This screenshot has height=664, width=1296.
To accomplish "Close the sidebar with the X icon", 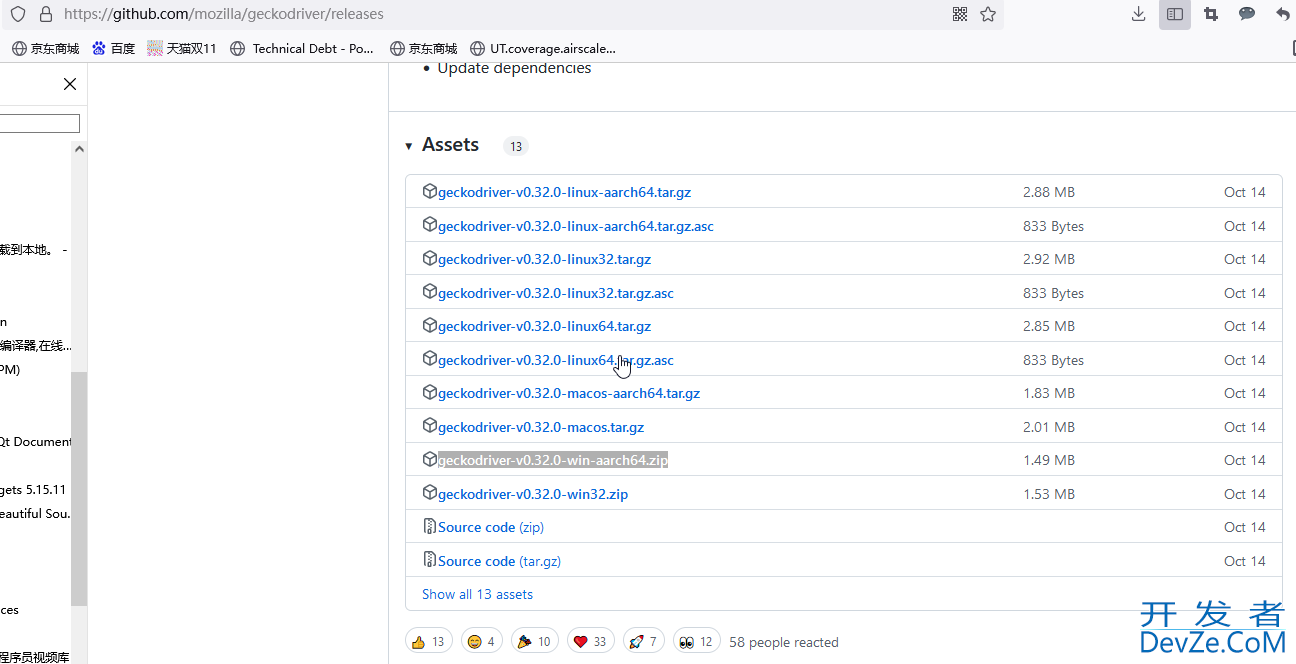I will tap(70, 84).
